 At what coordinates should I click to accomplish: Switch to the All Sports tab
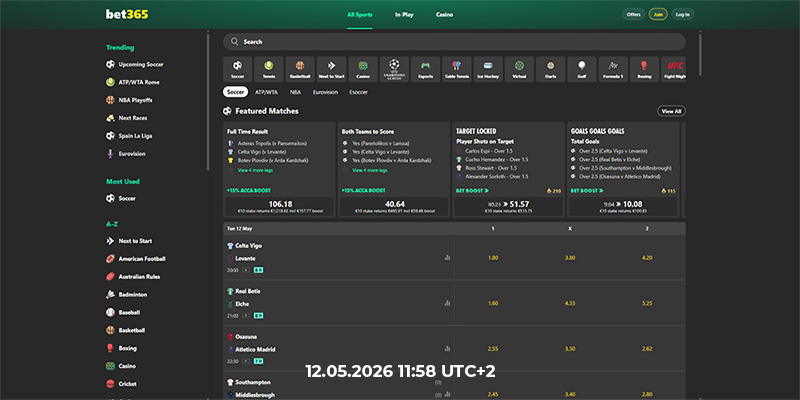pos(360,15)
